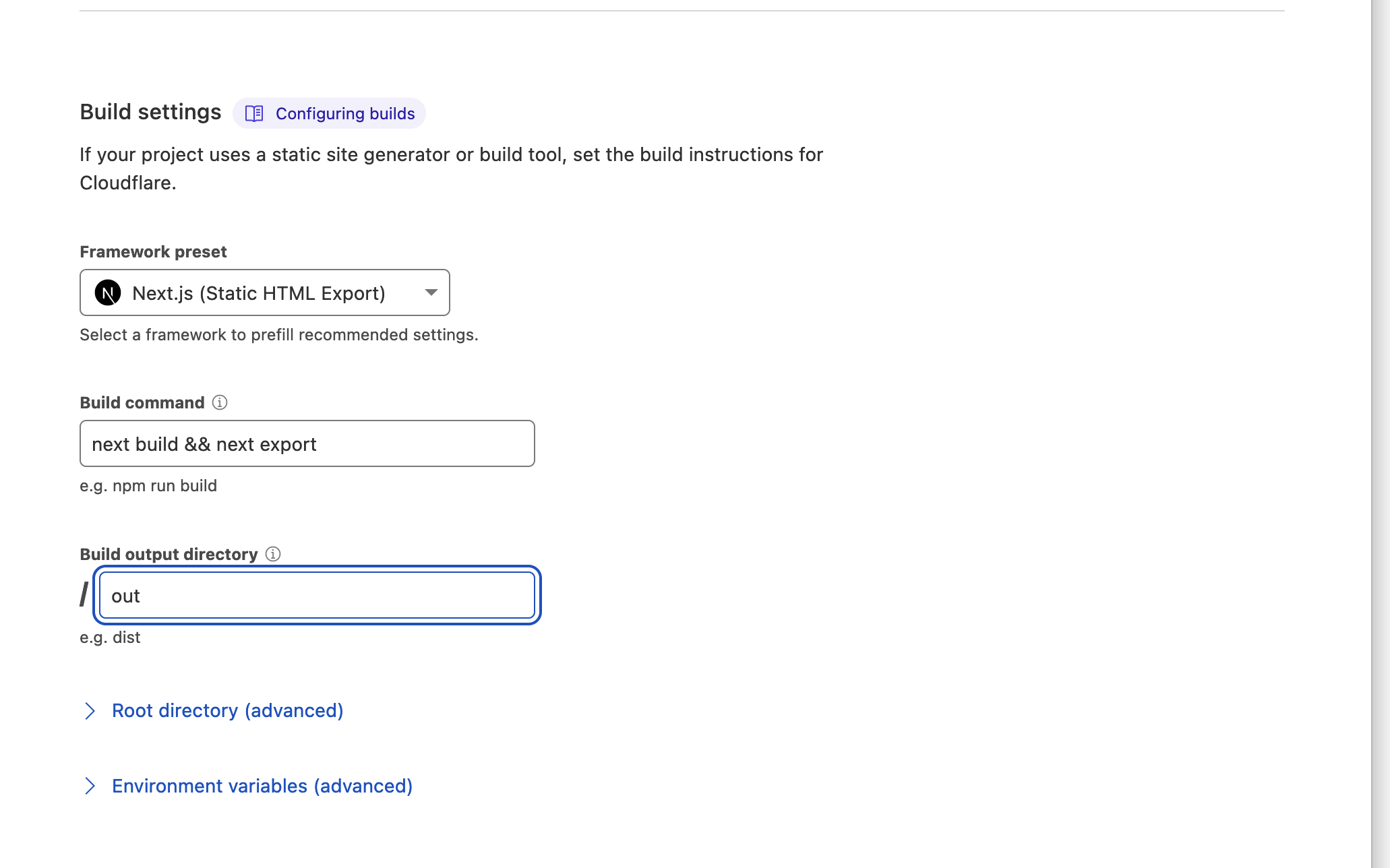Image resolution: width=1390 pixels, height=868 pixels.
Task: Click the Next.js logo in framework preset
Action: click(108, 293)
